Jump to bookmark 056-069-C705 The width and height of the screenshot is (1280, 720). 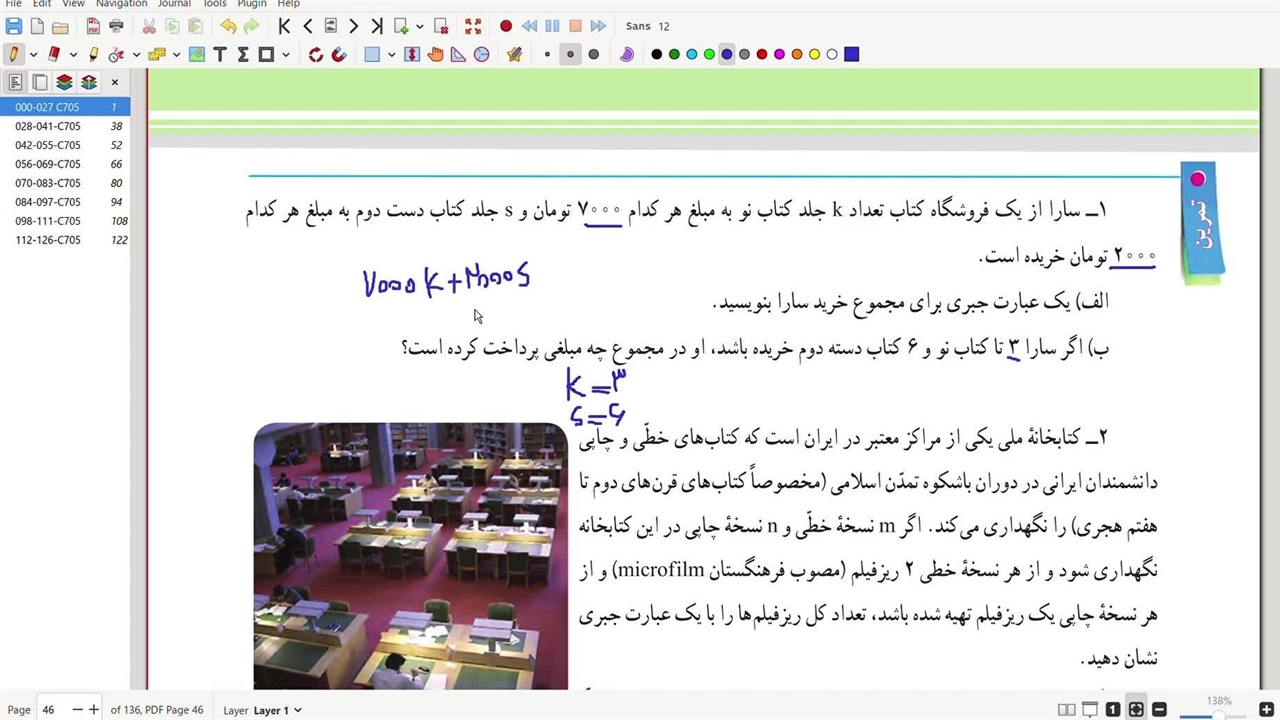tap(48, 164)
